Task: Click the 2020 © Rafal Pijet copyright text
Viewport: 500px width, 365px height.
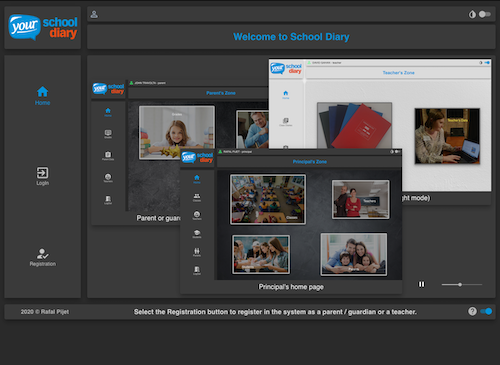Action: [x=45, y=312]
